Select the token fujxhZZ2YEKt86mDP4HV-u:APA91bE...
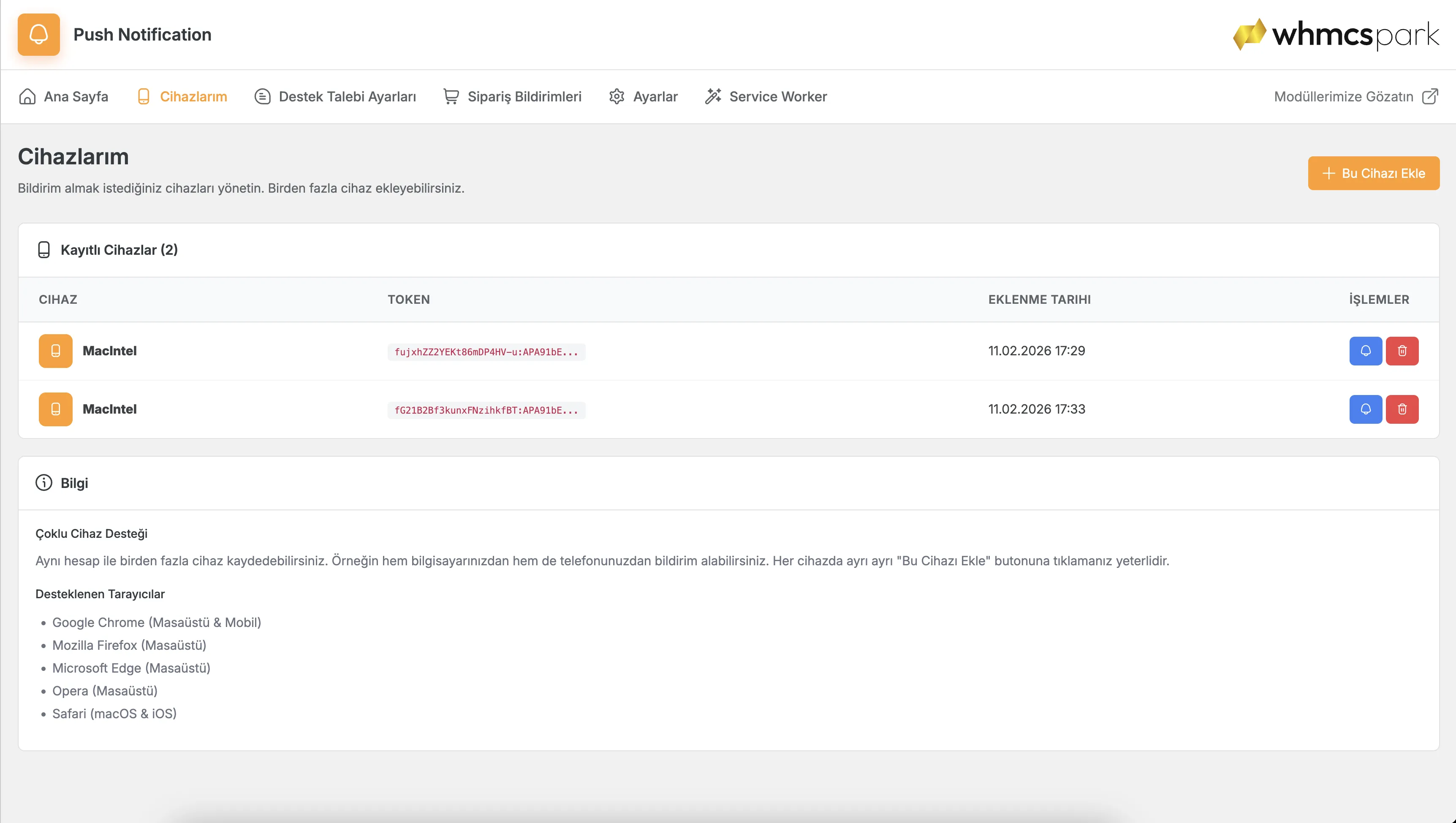 486,352
